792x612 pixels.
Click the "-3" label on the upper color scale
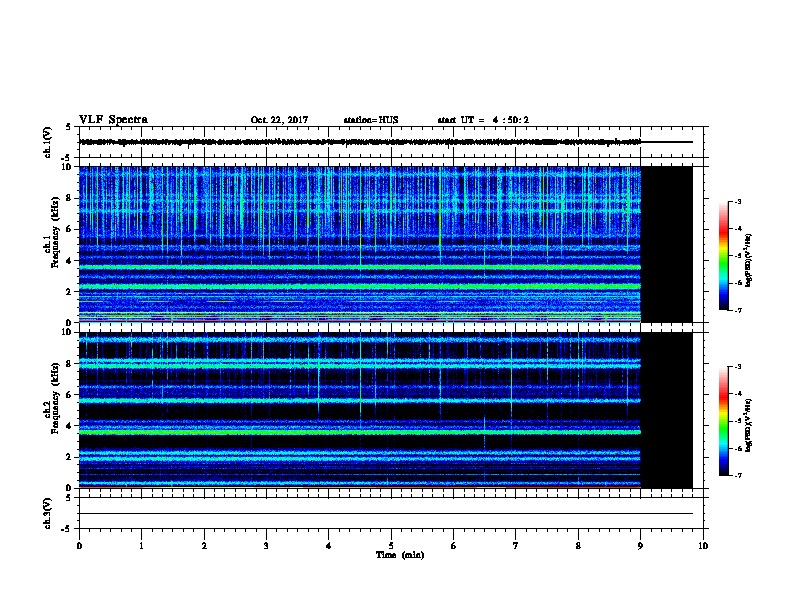click(x=737, y=201)
